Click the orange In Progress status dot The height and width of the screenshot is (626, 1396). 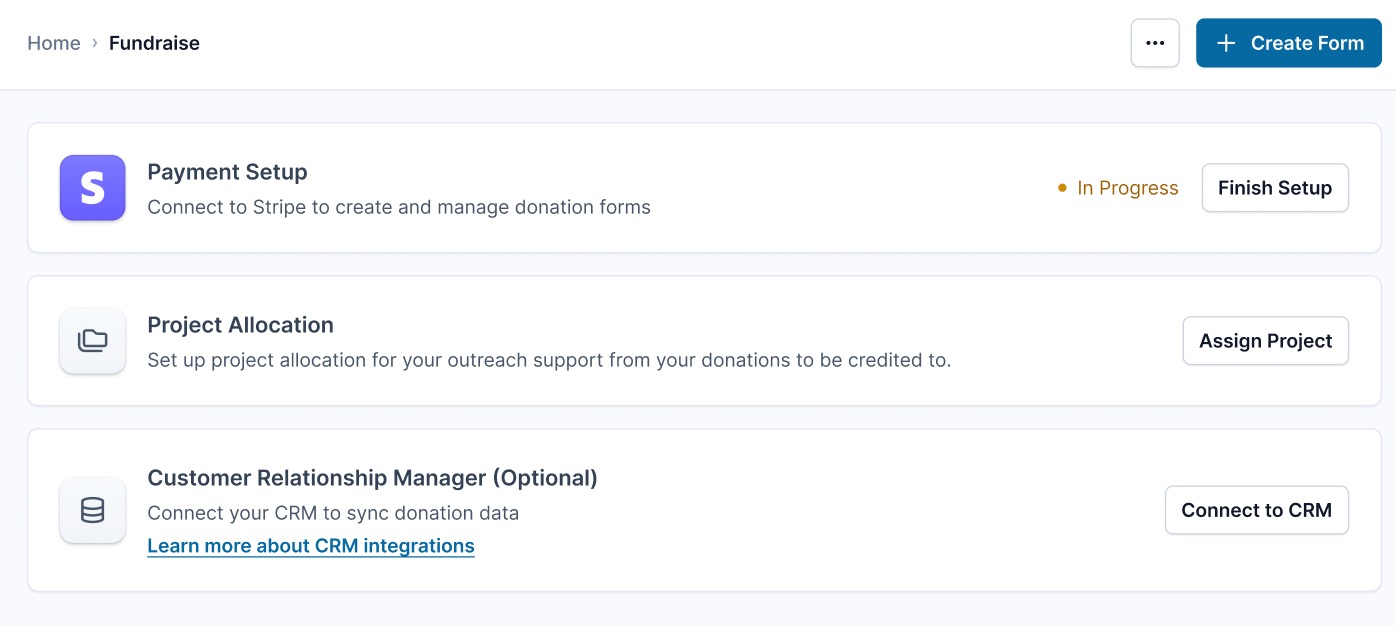1062,188
